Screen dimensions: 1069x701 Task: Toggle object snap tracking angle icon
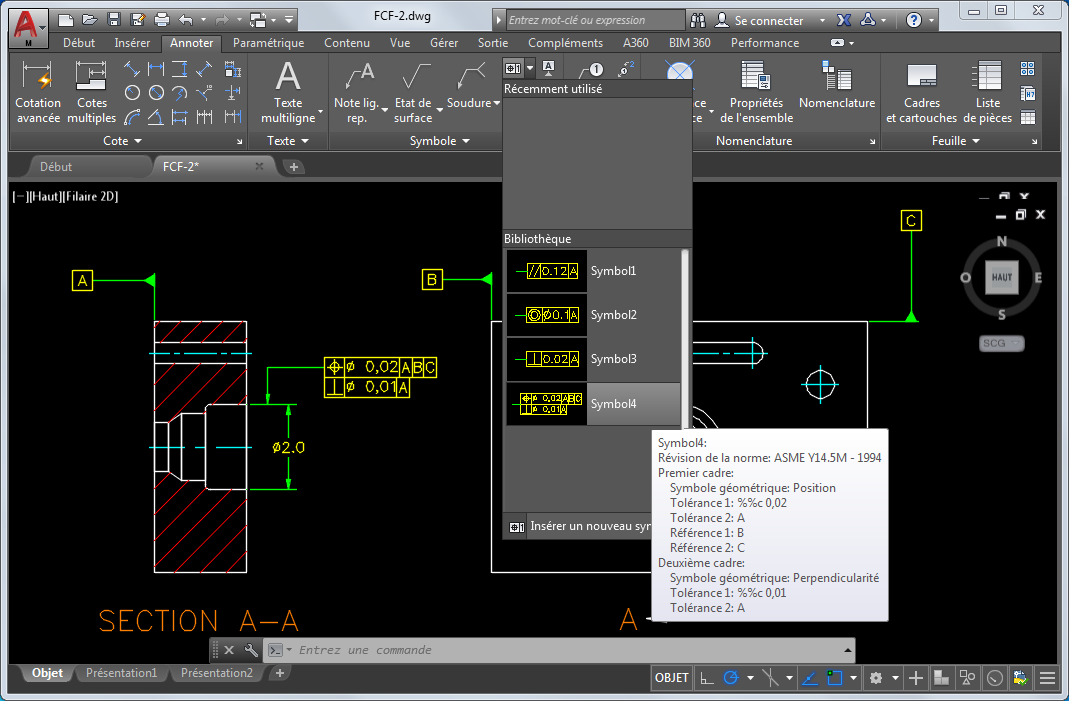[809, 678]
